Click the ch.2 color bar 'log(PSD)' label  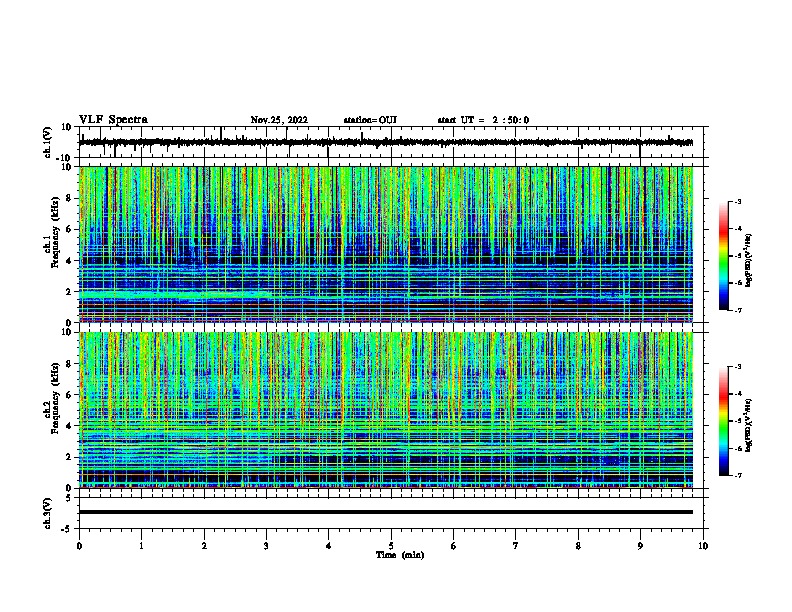(x=748, y=425)
